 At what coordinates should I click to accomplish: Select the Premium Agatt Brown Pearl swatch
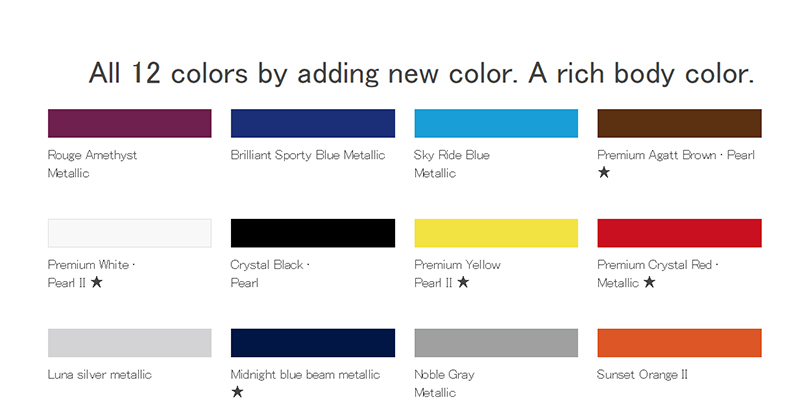[x=679, y=123]
